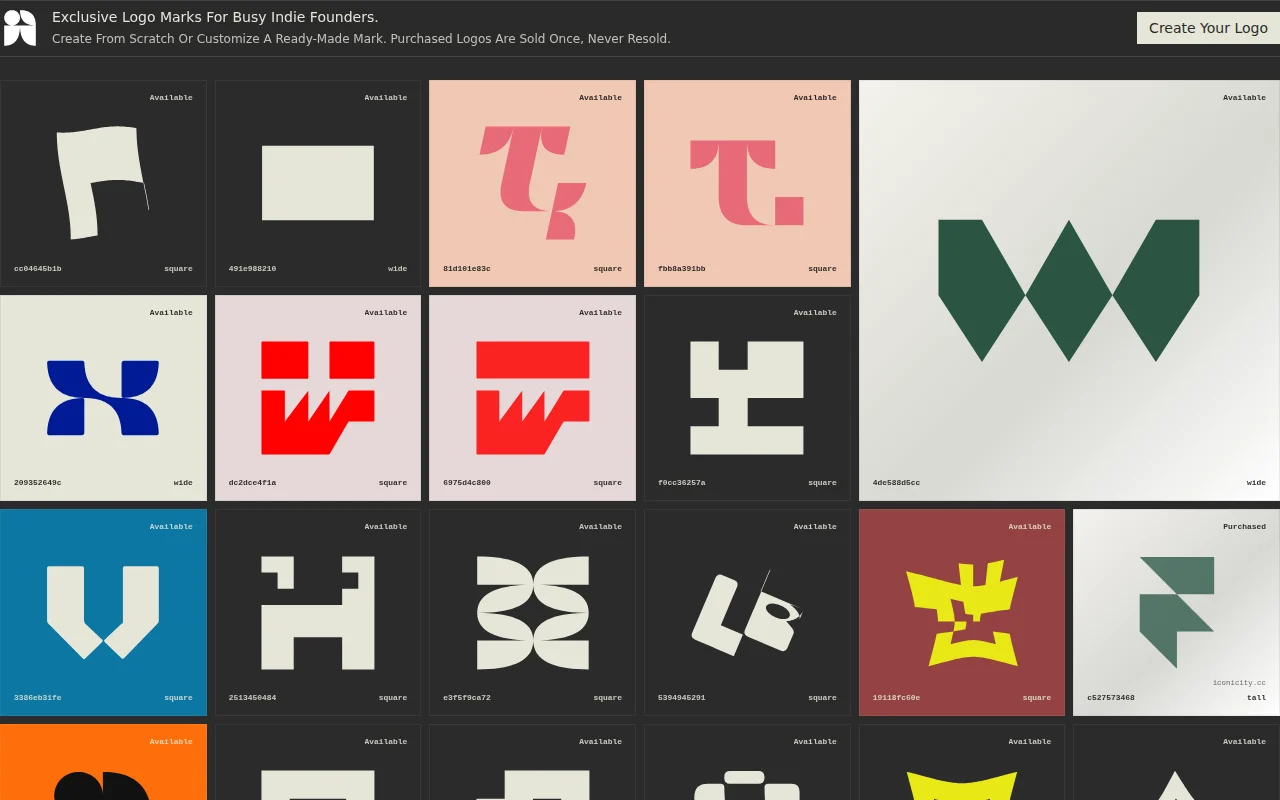Click logo ID 2513450484
The height and width of the screenshot is (800, 1280).
point(252,698)
